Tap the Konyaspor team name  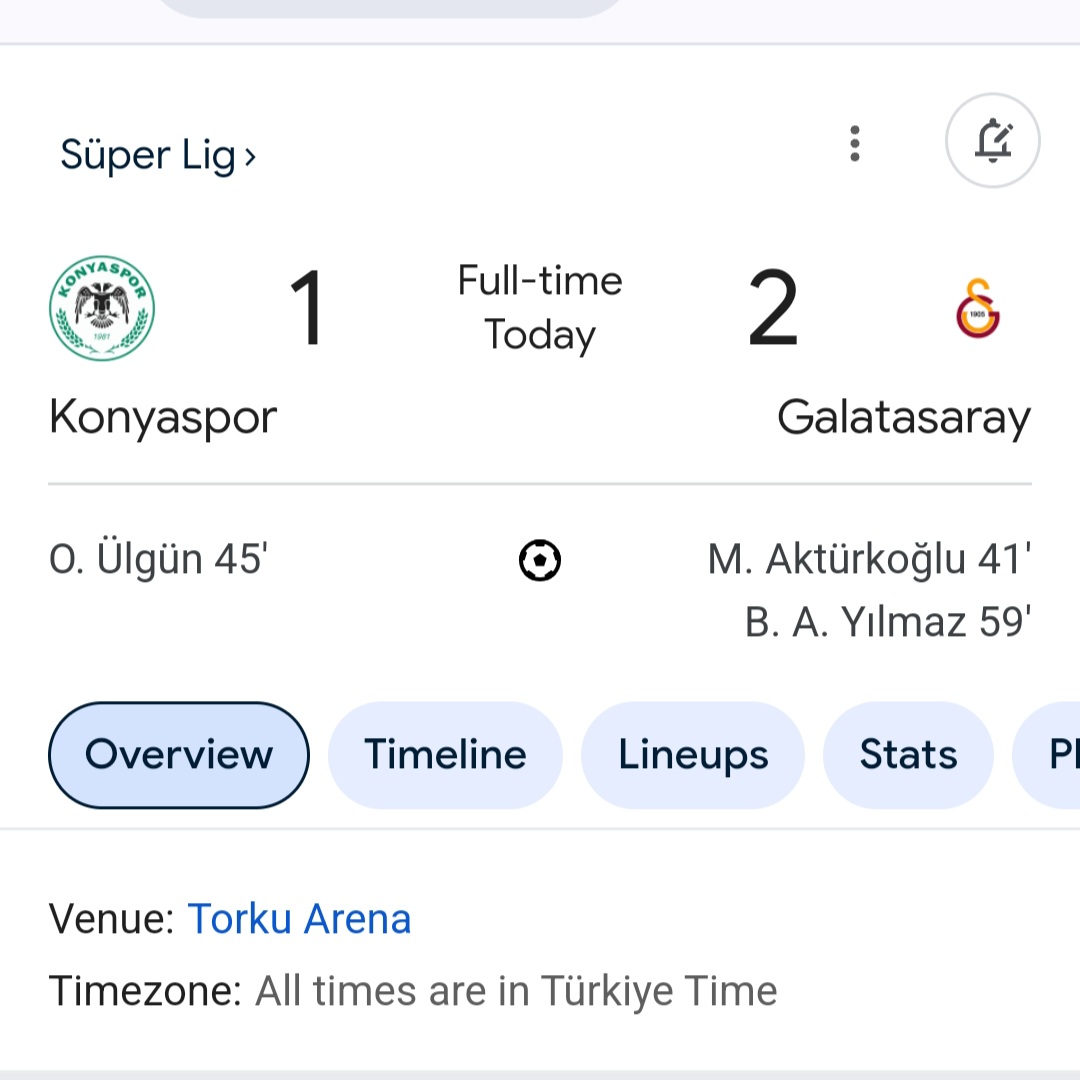(163, 417)
